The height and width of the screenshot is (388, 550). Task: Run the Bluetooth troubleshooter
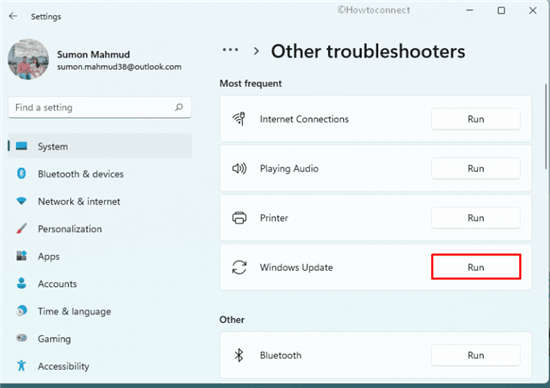click(476, 355)
